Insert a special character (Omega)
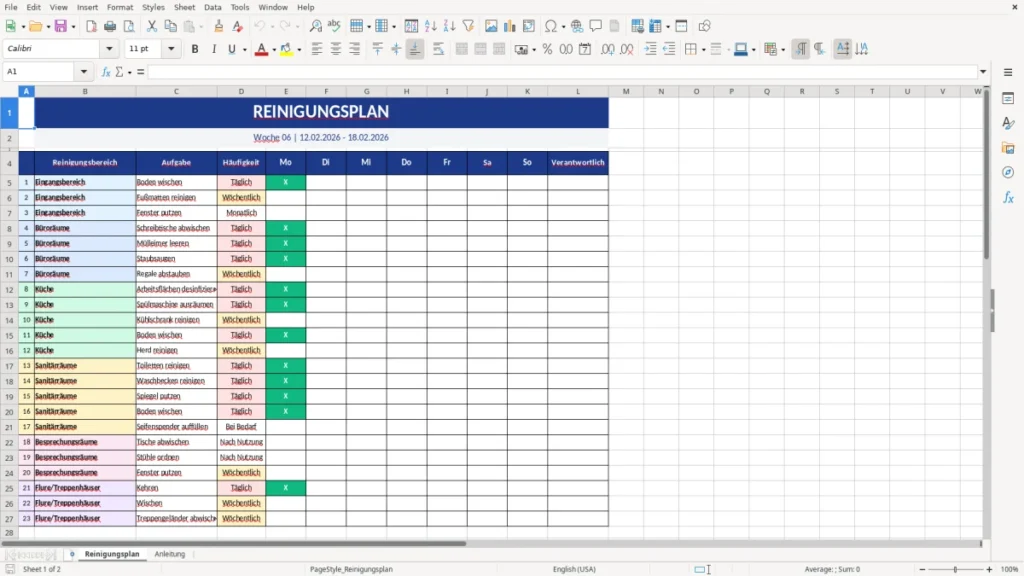 (551, 26)
